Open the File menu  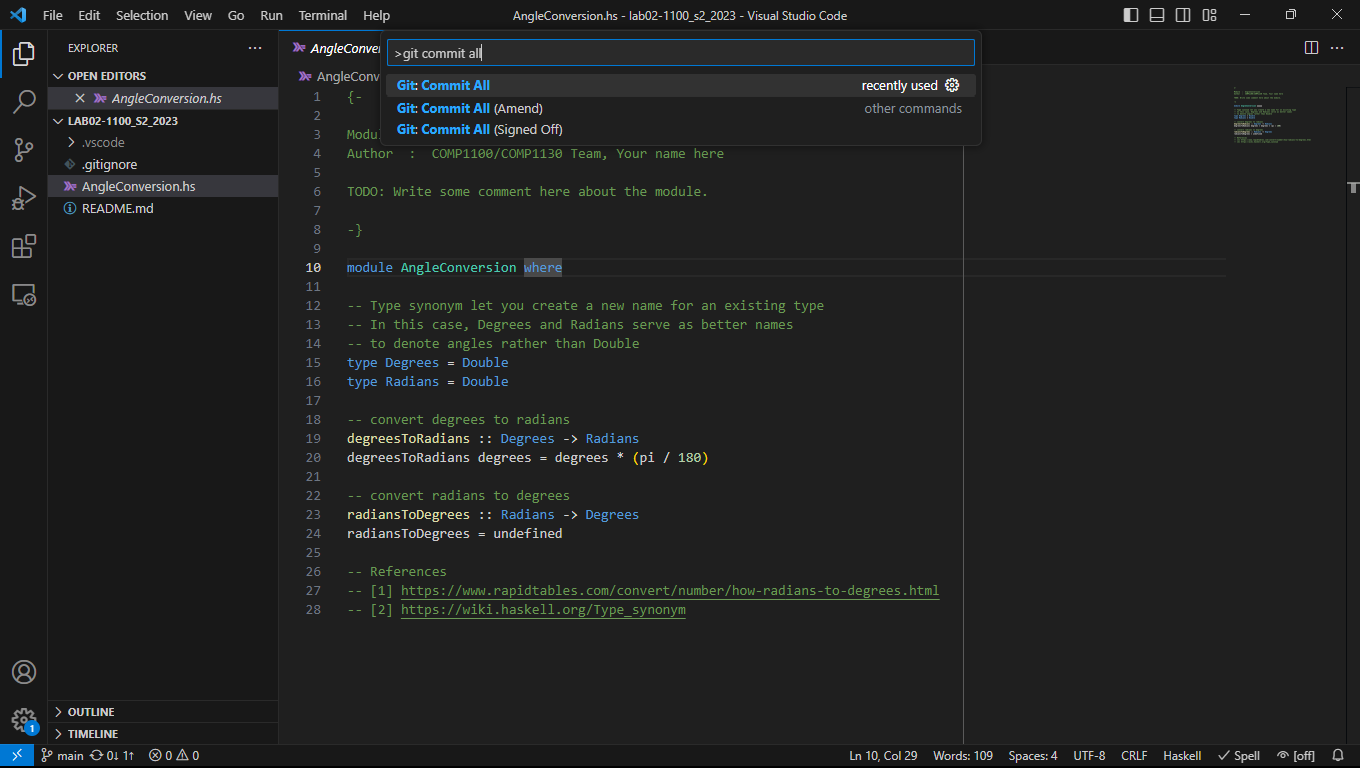[x=52, y=15]
